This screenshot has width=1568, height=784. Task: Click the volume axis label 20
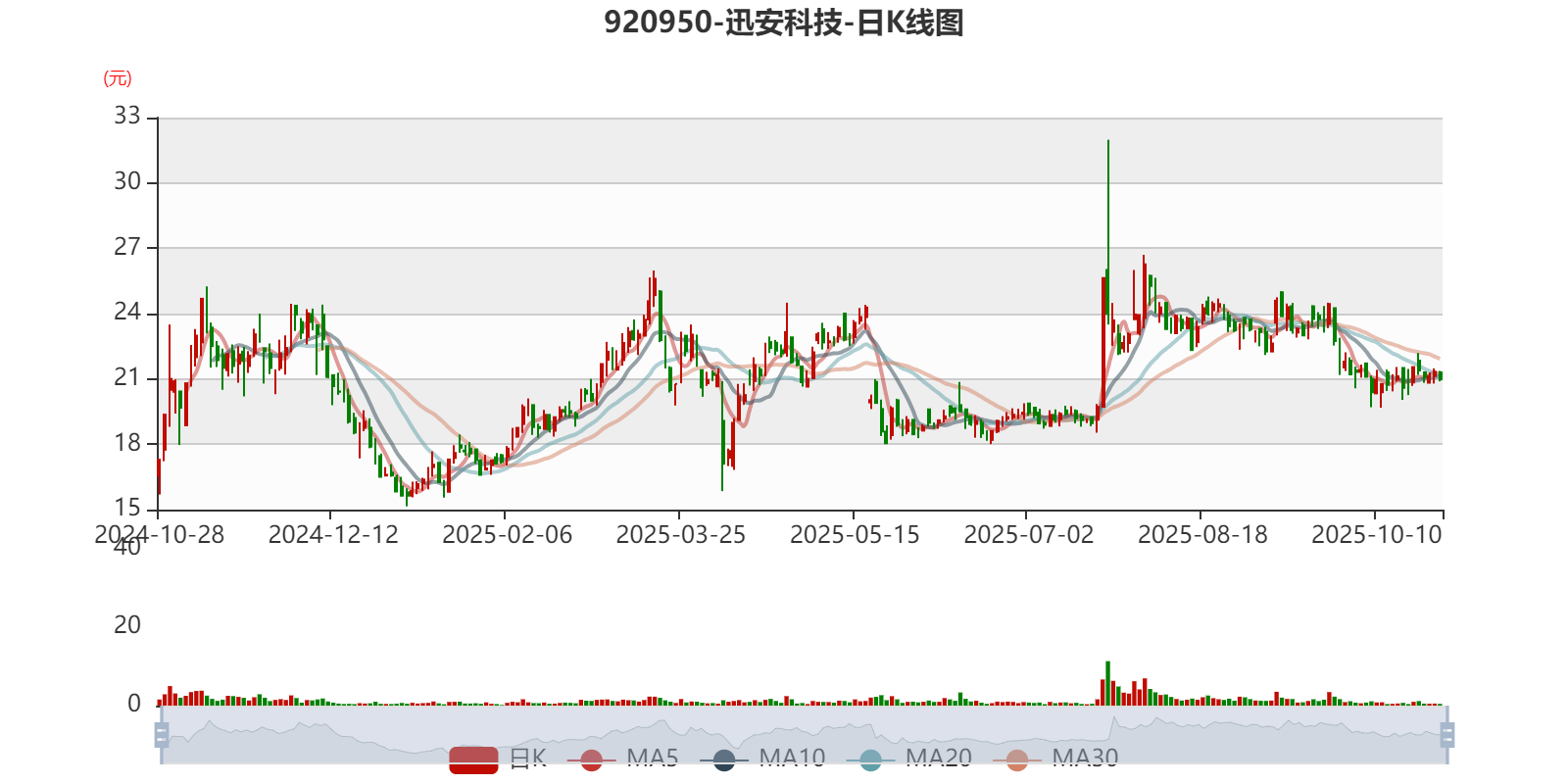click(127, 625)
